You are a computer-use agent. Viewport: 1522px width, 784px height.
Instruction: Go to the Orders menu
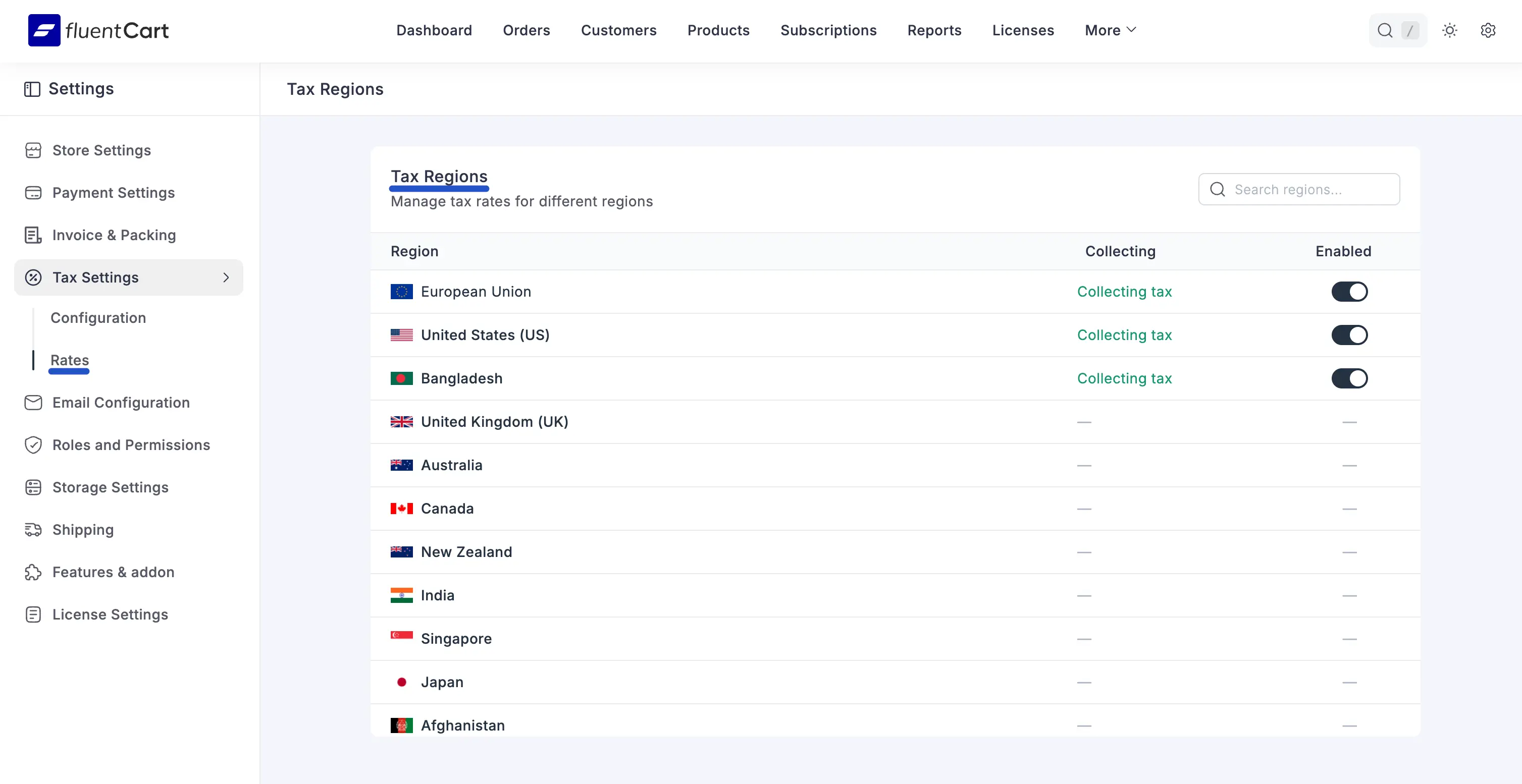tap(526, 30)
